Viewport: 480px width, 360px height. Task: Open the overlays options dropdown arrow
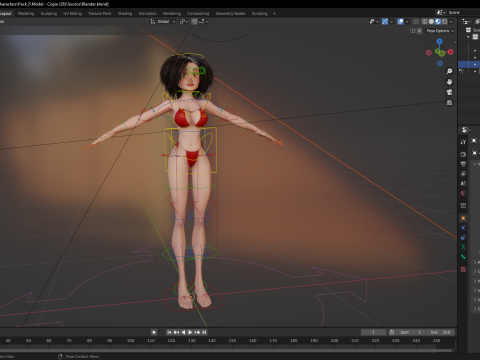coord(407,22)
